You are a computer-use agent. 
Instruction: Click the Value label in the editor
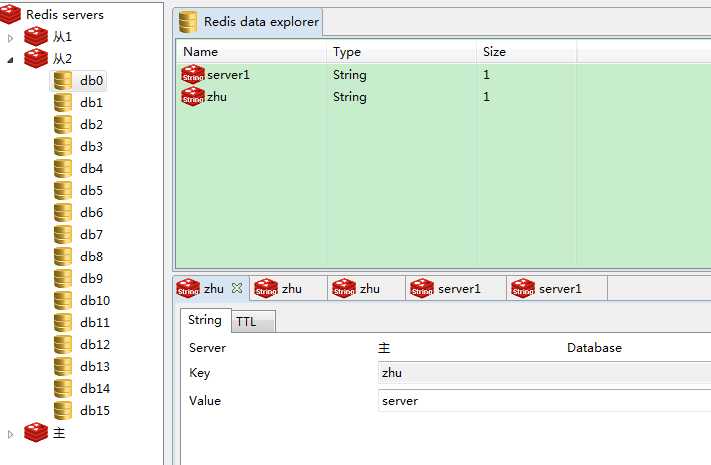coord(205,401)
